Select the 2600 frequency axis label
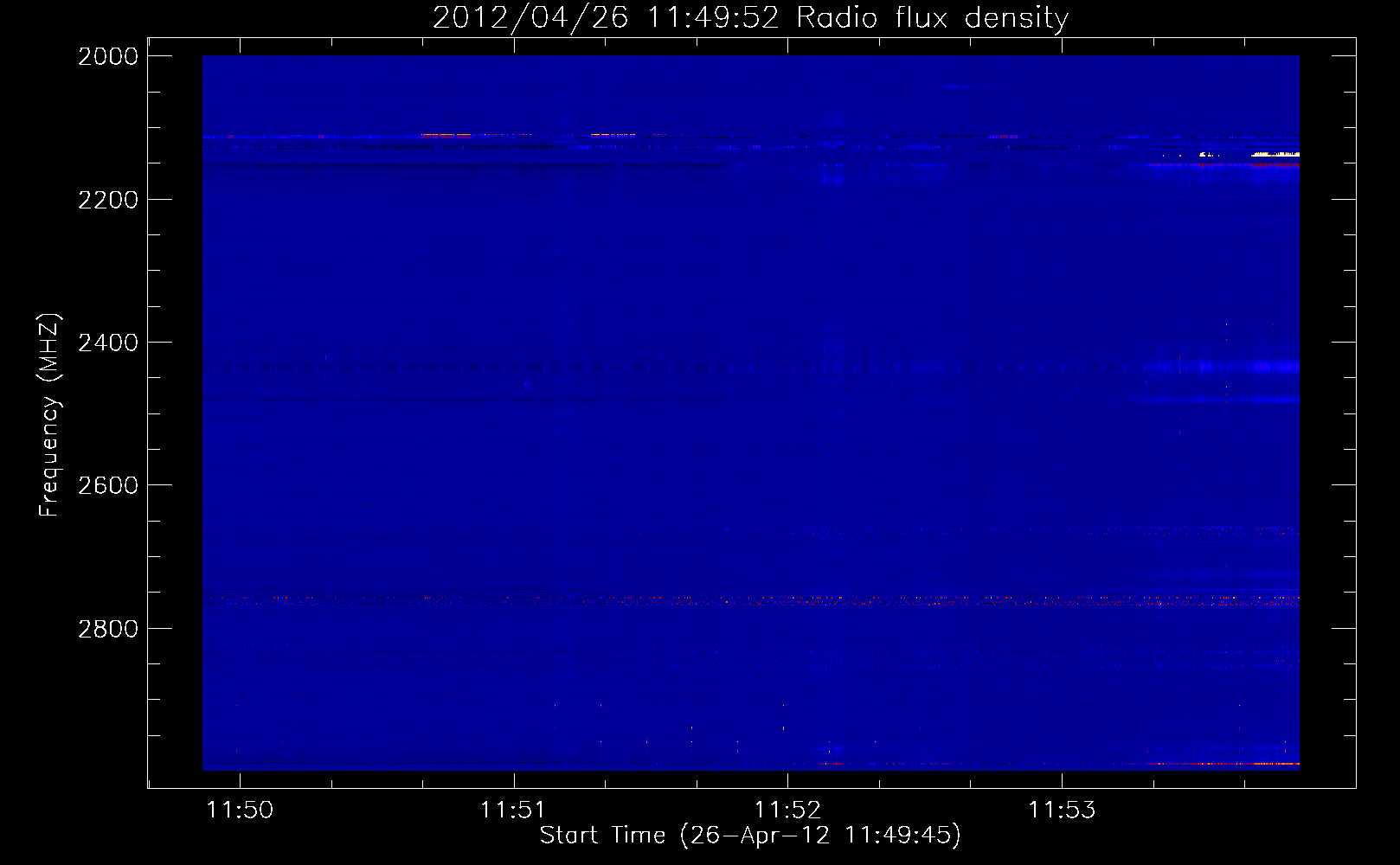 coord(108,485)
